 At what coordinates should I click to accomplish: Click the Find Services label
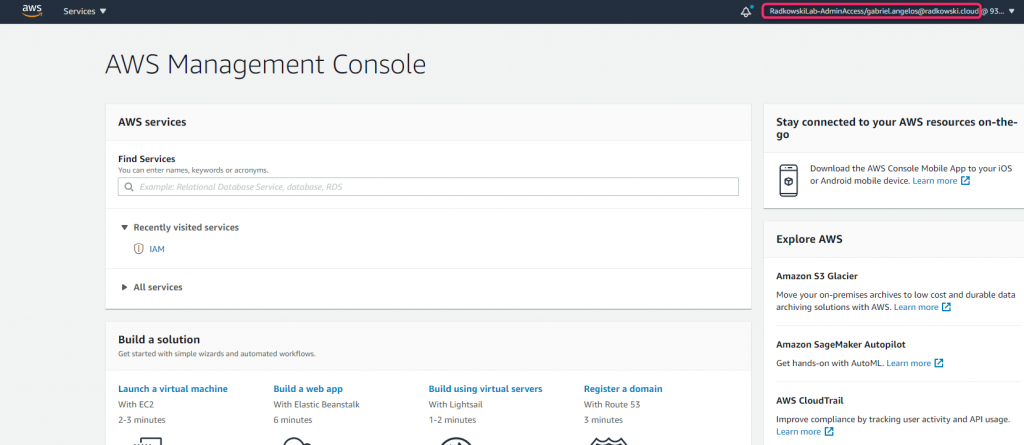[x=146, y=159]
